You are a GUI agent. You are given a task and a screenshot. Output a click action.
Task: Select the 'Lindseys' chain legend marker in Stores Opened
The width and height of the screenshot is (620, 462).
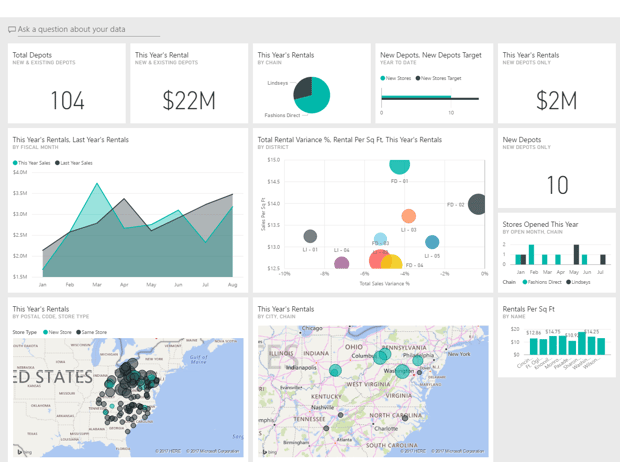[569, 282]
